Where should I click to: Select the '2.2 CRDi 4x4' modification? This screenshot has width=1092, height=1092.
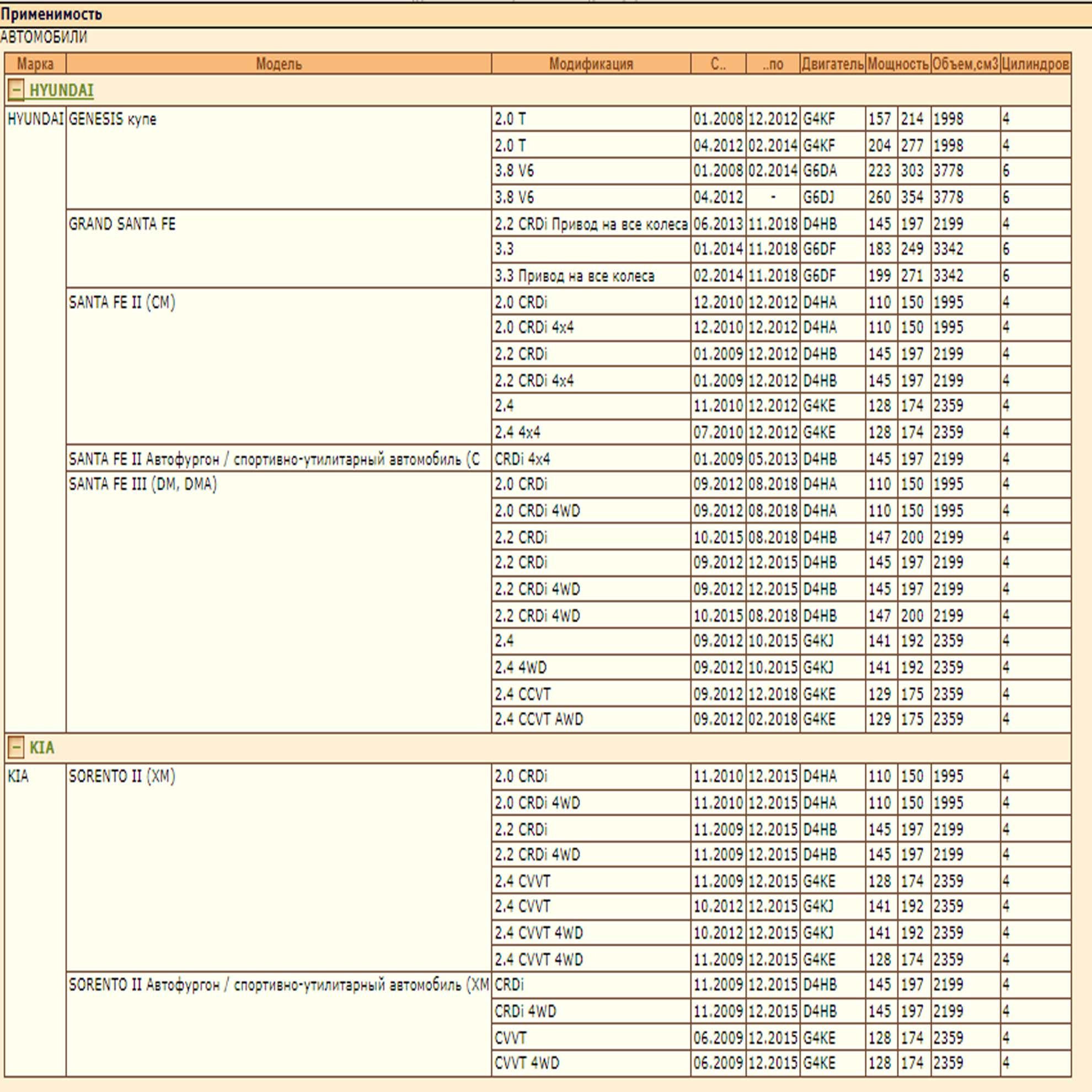click(591, 381)
